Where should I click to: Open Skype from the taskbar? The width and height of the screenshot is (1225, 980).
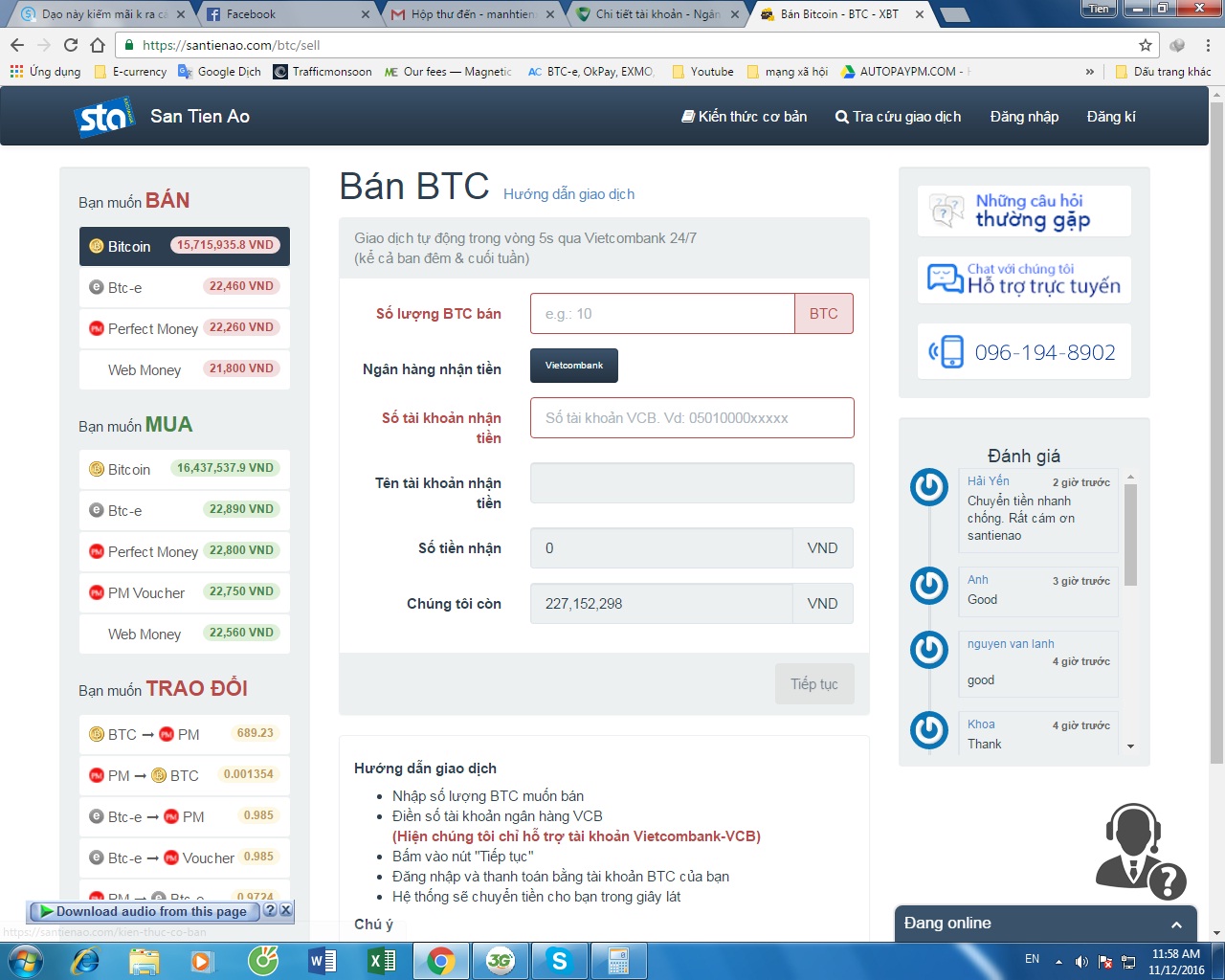click(559, 960)
